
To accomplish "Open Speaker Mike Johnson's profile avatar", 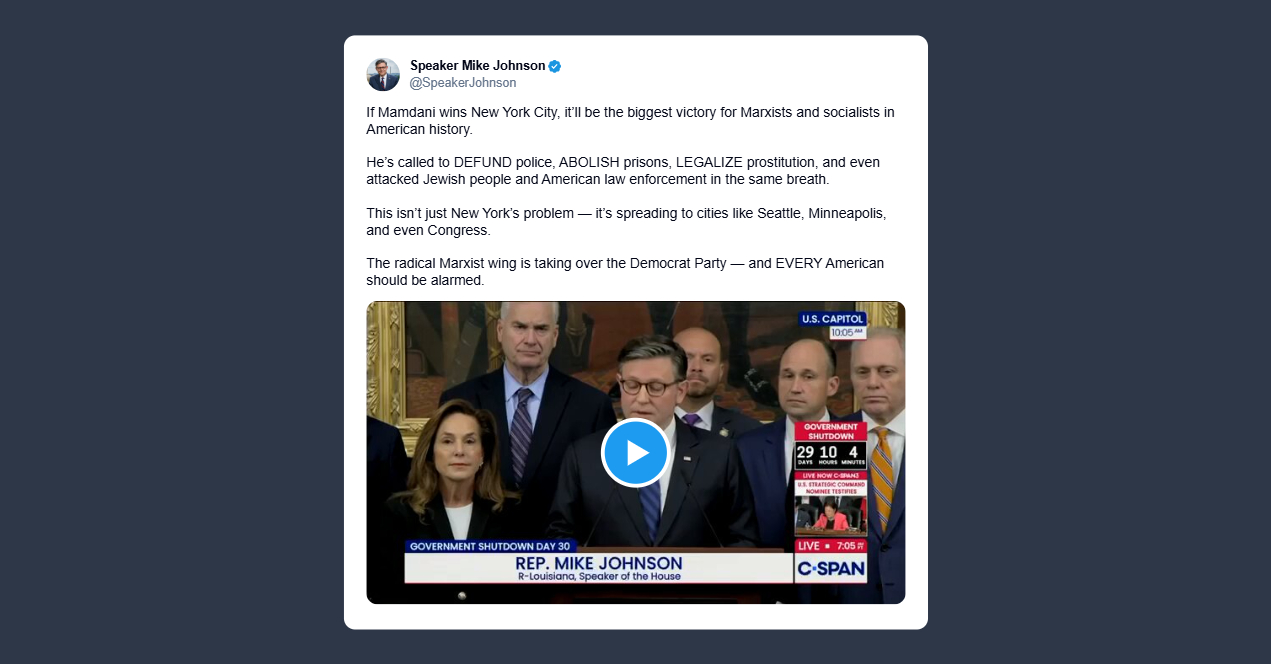I will pyautogui.click(x=383, y=74).
